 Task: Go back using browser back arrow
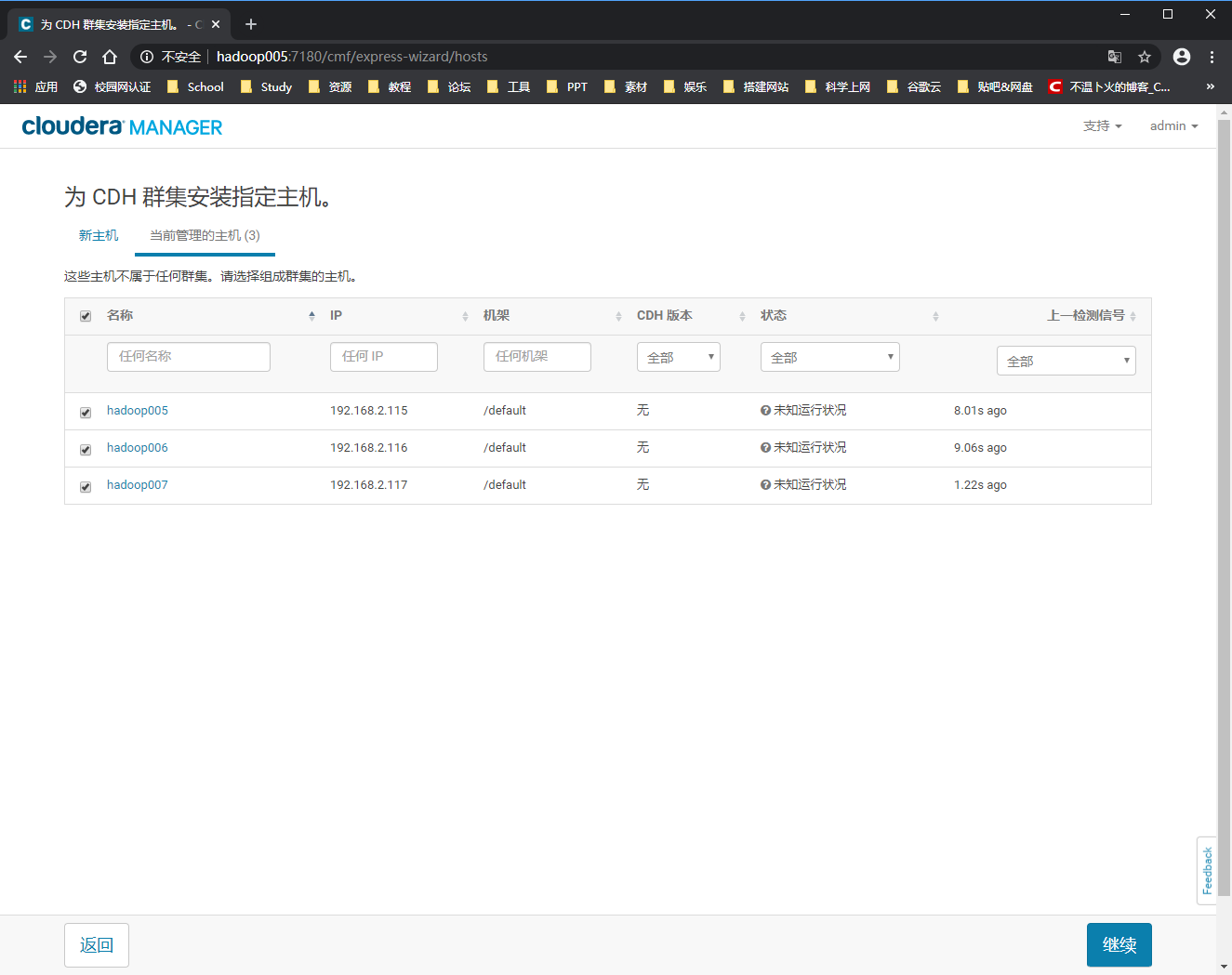[x=20, y=57]
